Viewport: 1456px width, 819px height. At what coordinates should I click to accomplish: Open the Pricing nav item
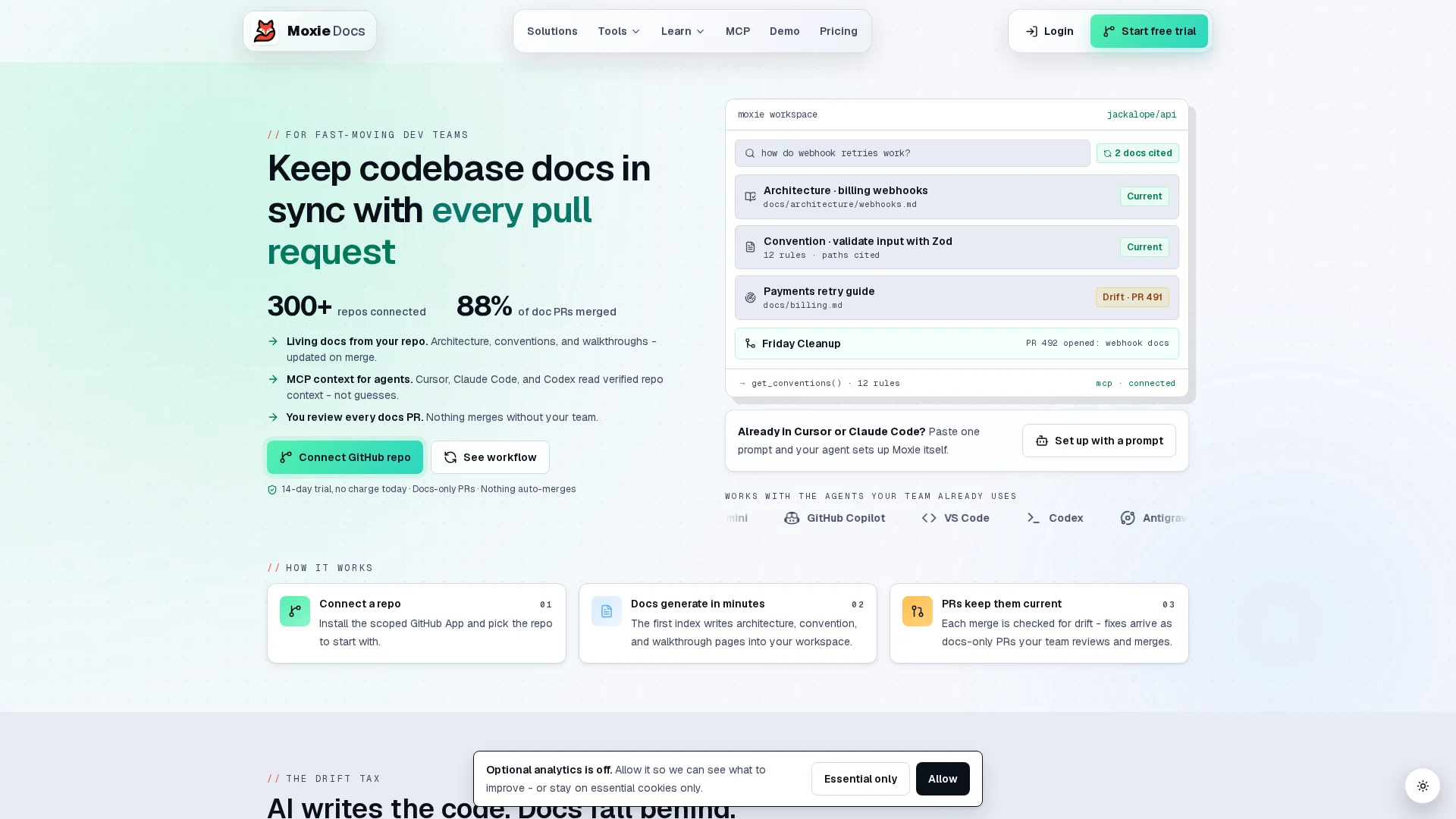(839, 31)
